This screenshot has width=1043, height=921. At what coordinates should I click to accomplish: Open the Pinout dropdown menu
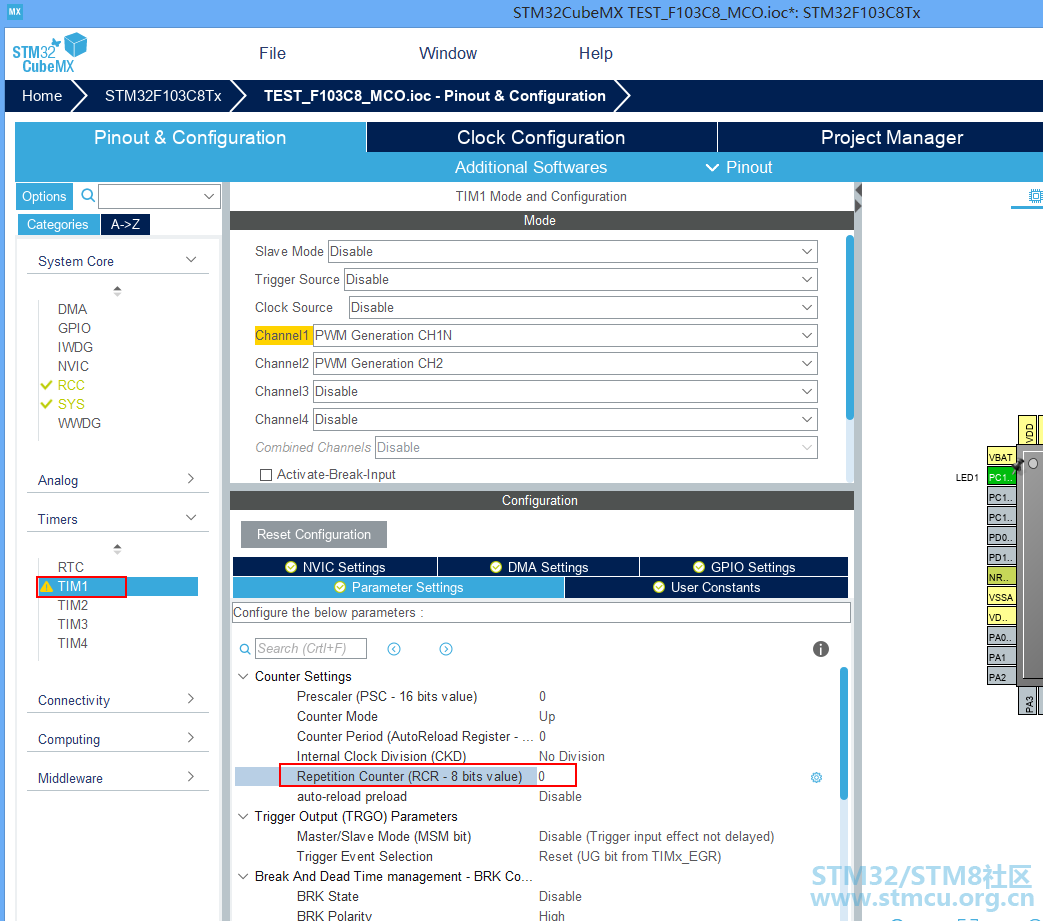(739, 167)
